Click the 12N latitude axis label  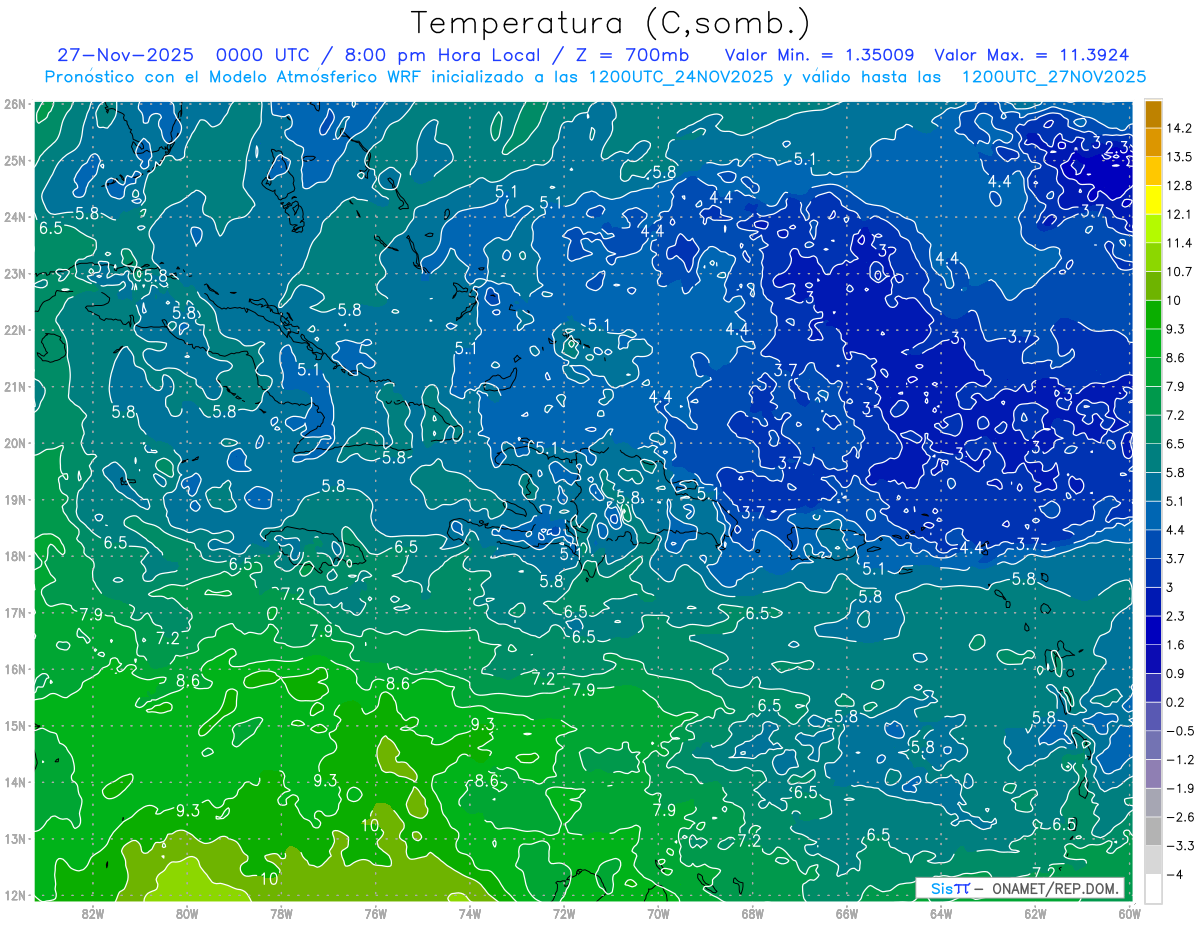(15, 895)
